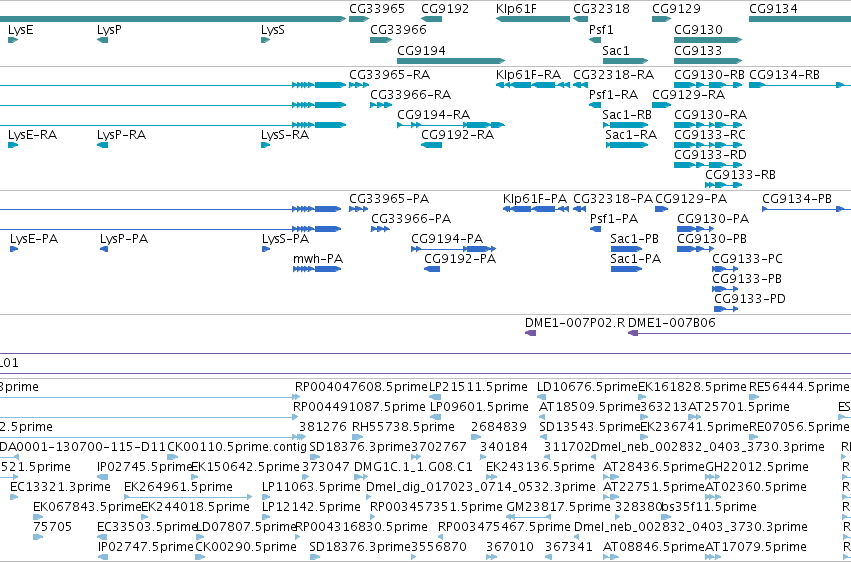Viewport: 851px width, 562px height.
Task: Select protein Psf1-PA
Action: pyautogui.click(x=614, y=219)
